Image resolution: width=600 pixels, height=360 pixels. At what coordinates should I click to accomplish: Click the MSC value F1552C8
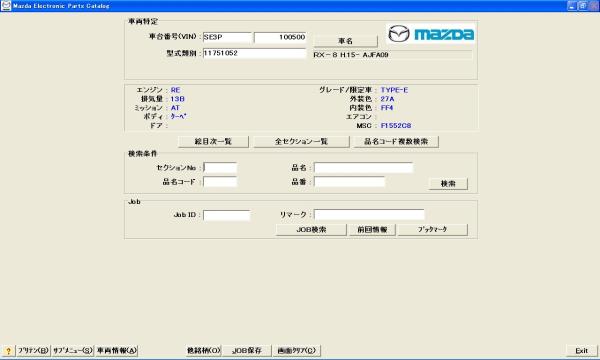tap(396, 125)
